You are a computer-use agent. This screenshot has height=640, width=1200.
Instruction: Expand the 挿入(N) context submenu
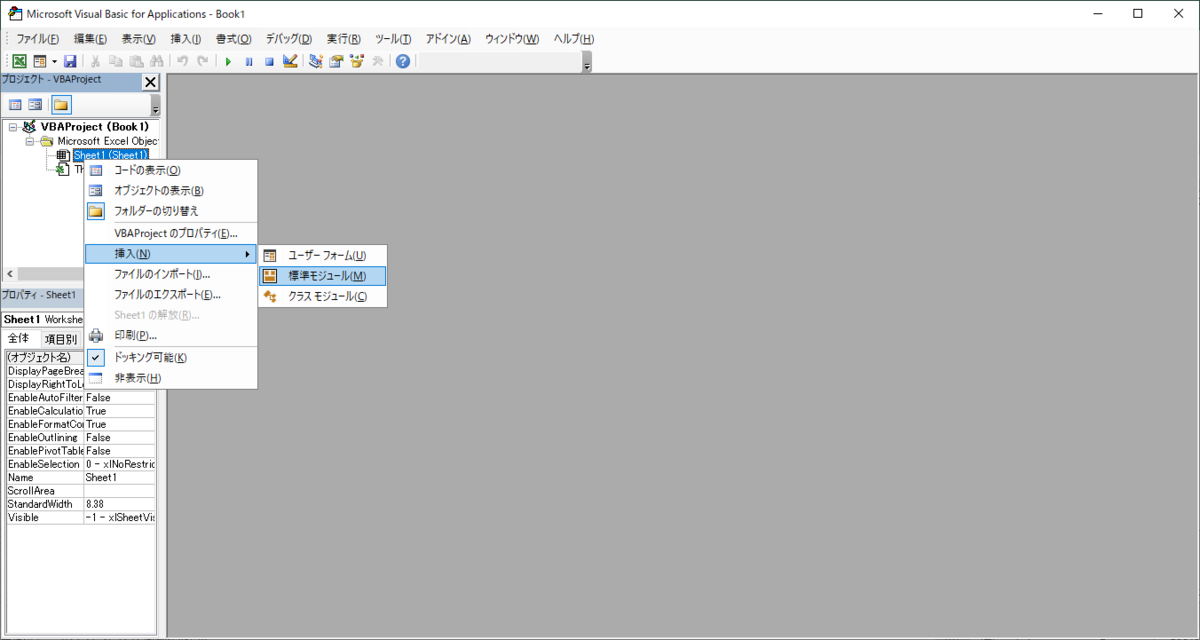pyautogui.click(x=170, y=254)
